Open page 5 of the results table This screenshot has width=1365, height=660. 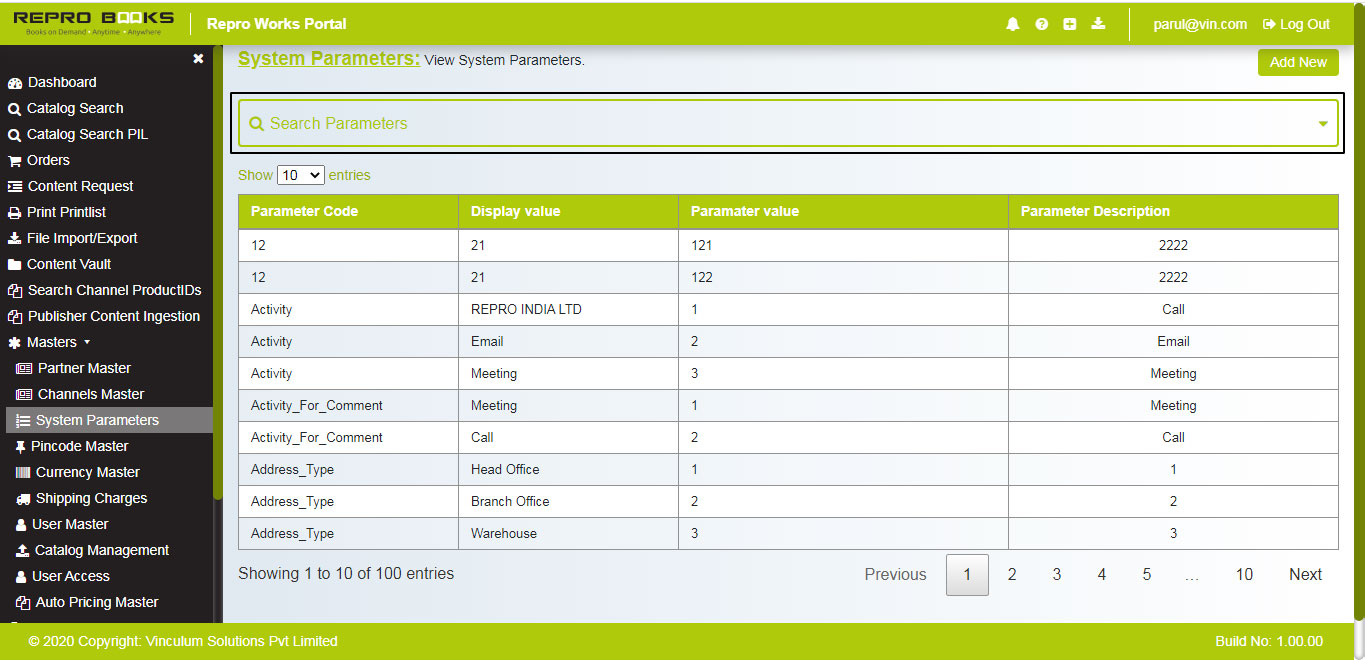click(x=1146, y=574)
